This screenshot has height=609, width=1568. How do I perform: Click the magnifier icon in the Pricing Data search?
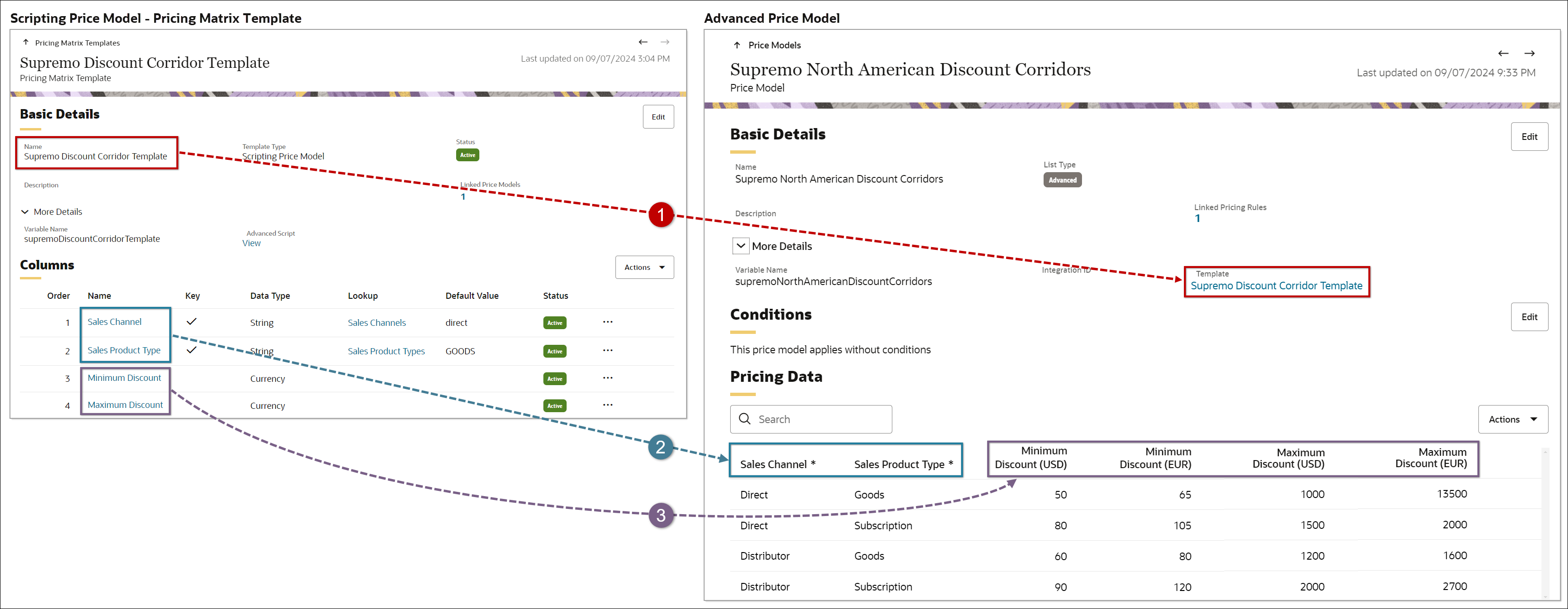tap(745, 419)
